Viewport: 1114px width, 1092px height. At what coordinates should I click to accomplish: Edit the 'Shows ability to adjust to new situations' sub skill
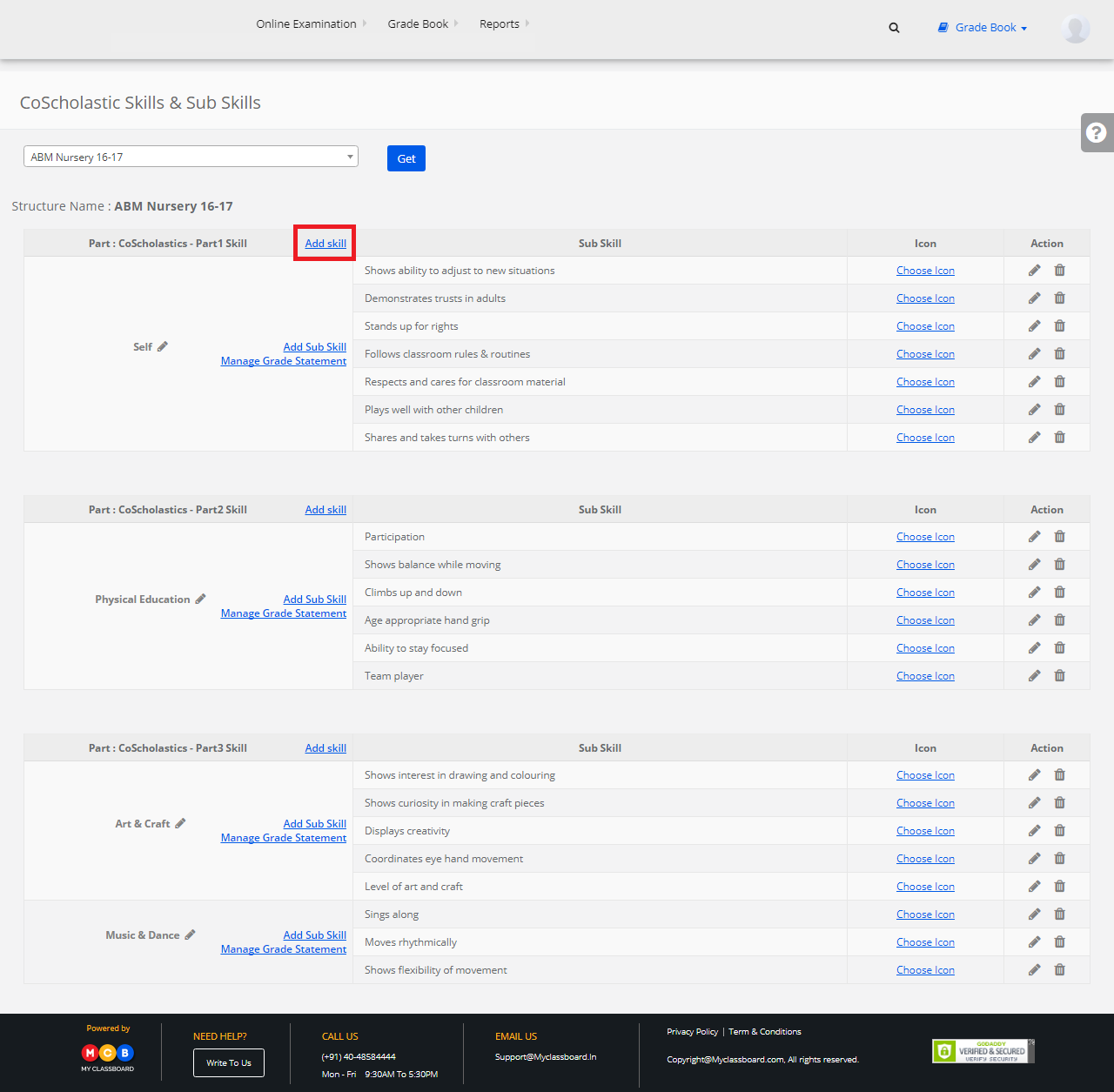pos(1034,271)
